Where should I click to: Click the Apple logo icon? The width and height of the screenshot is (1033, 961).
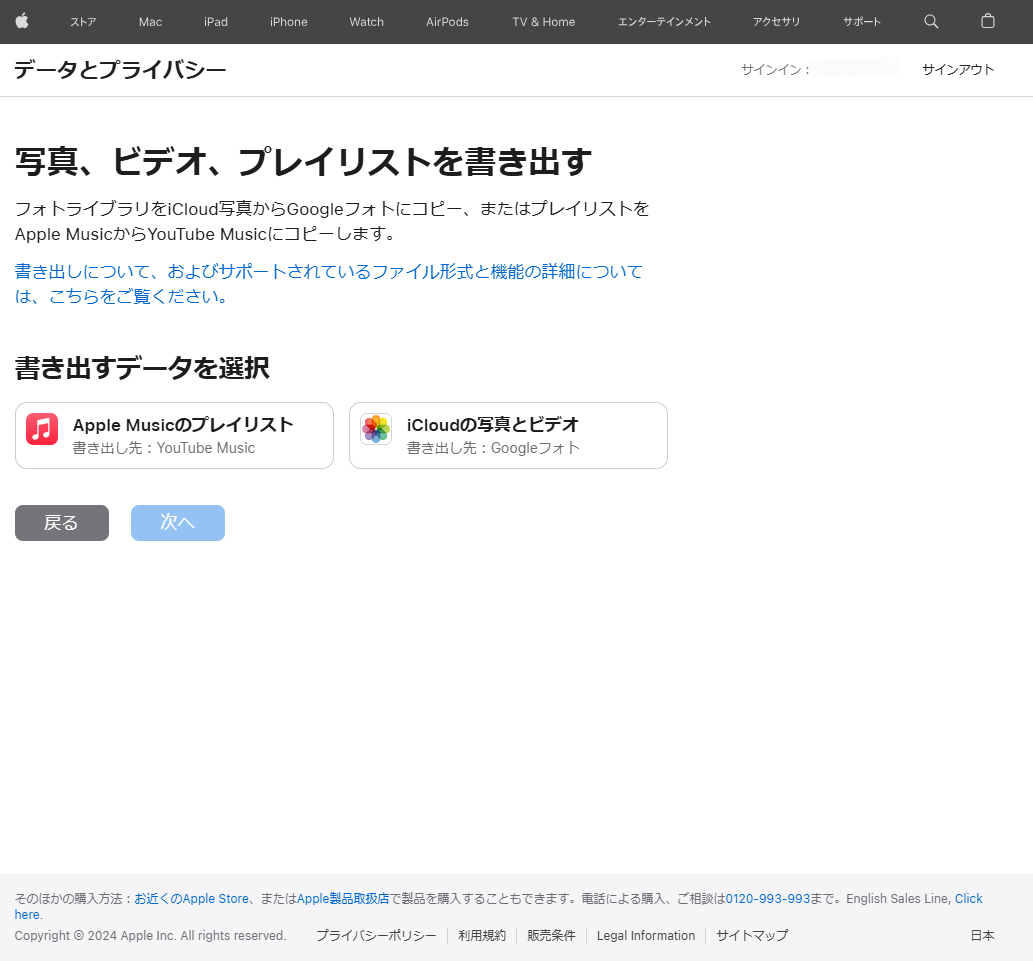(x=22, y=21)
